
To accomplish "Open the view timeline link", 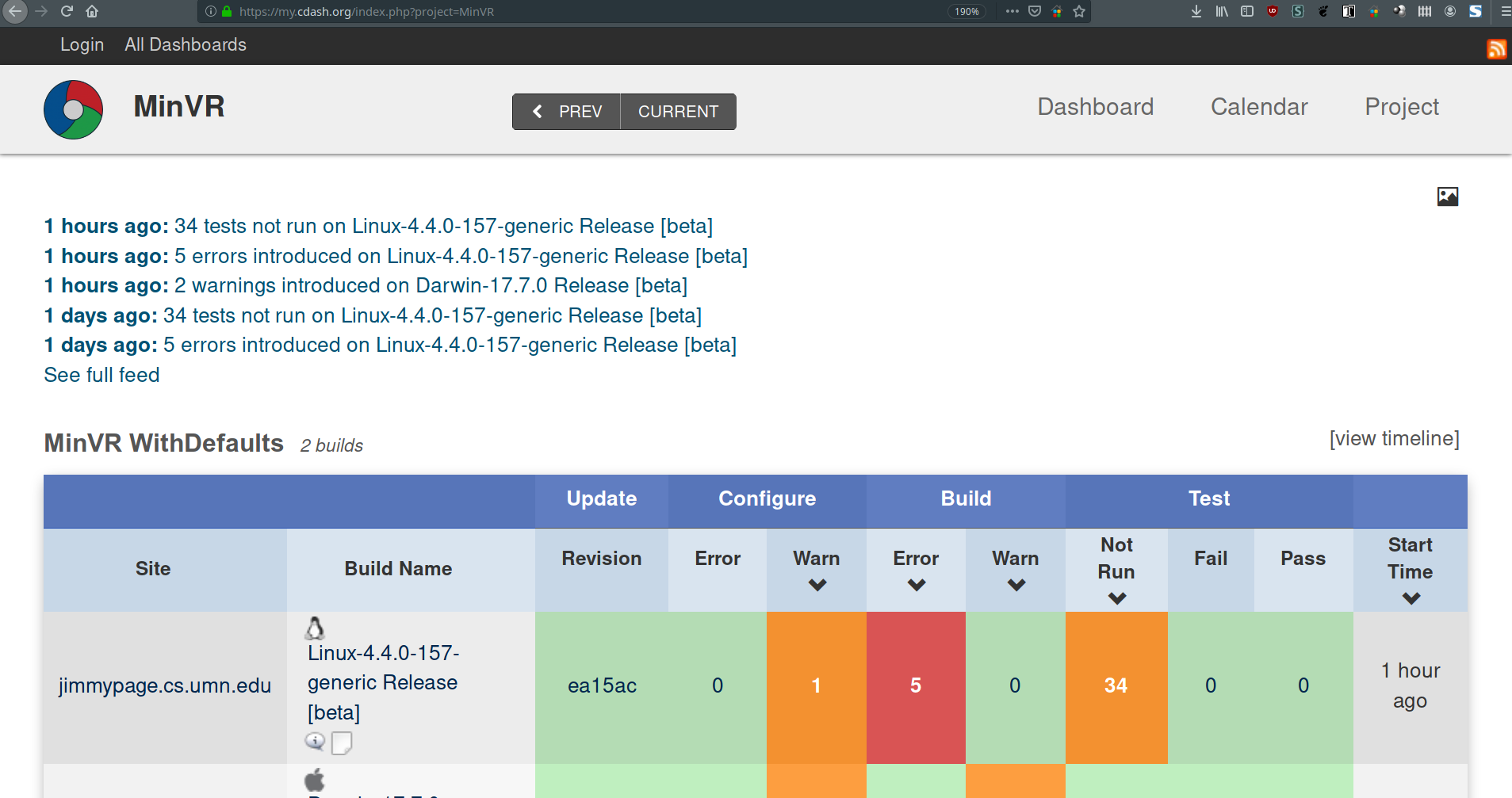I will point(1393,439).
